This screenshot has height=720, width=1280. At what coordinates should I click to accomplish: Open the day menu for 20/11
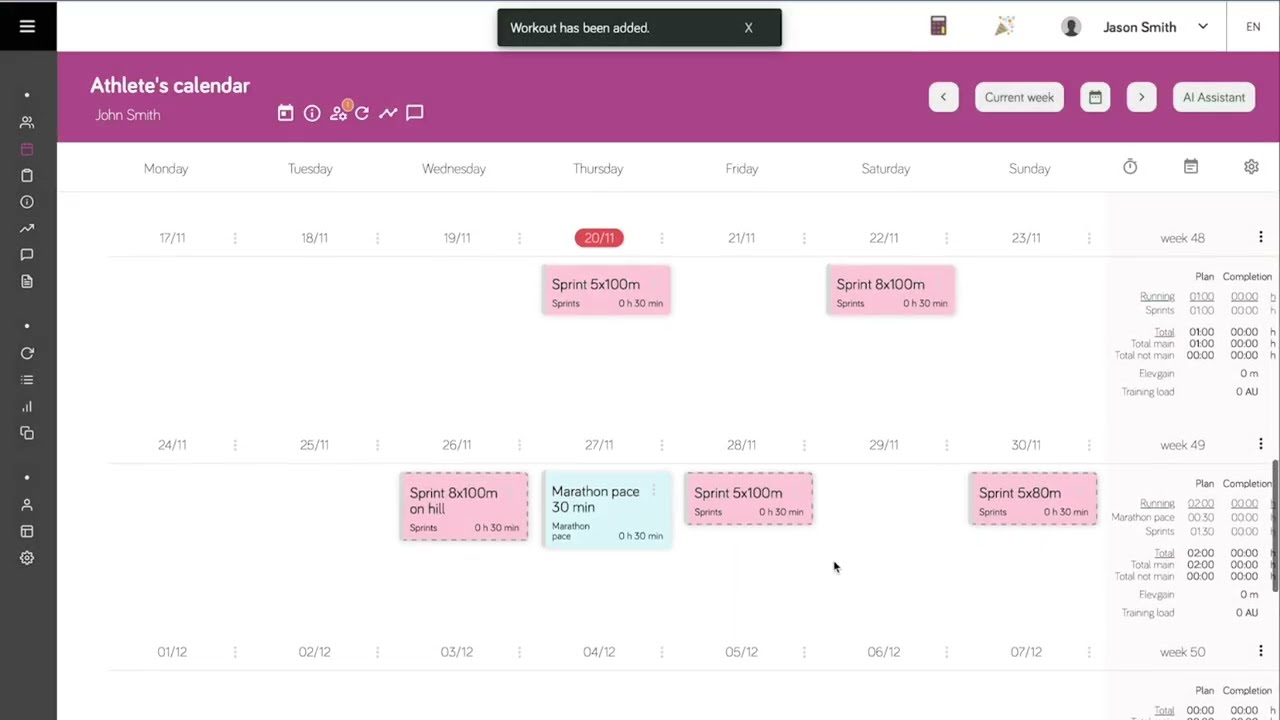(x=662, y=238)
